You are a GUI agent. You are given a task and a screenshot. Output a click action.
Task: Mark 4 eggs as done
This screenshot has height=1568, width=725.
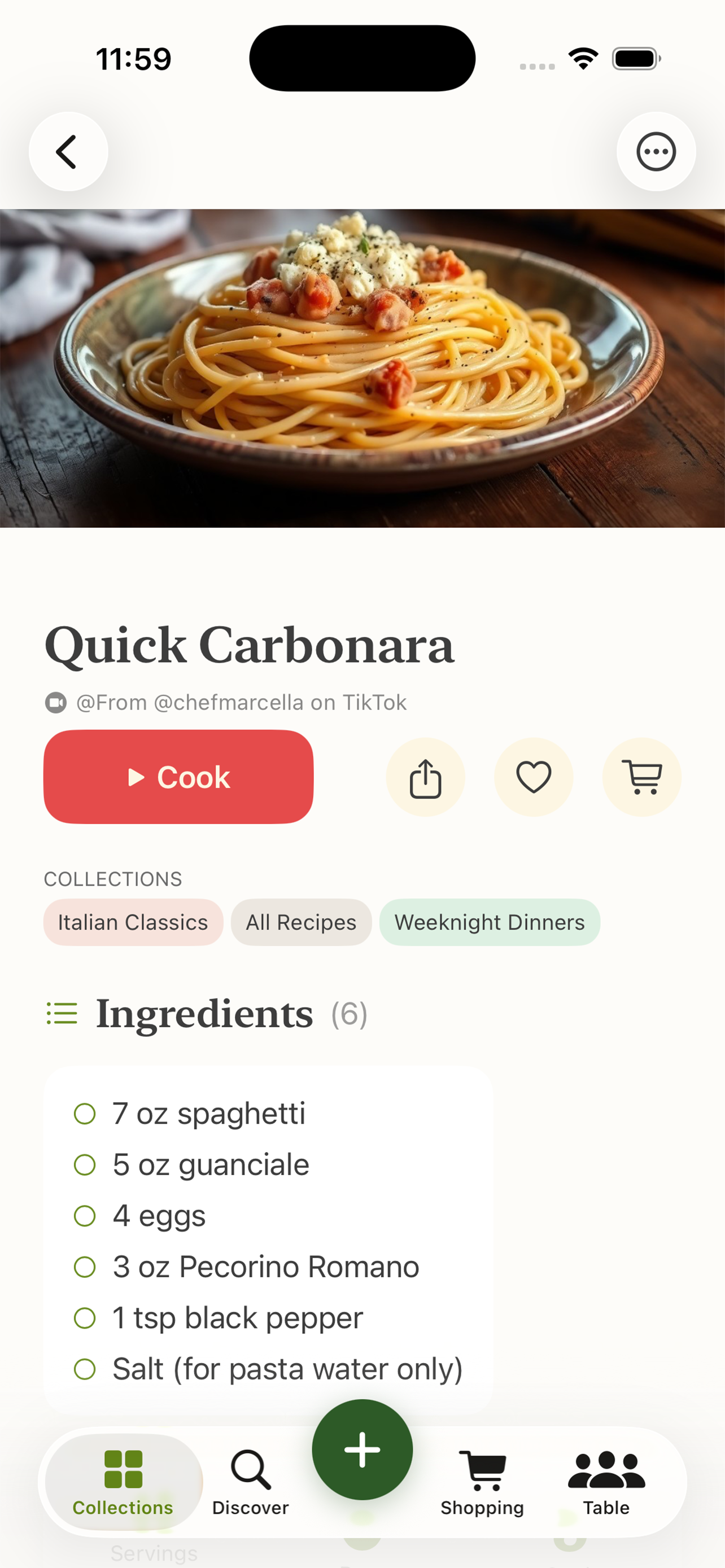[85, 1216]
